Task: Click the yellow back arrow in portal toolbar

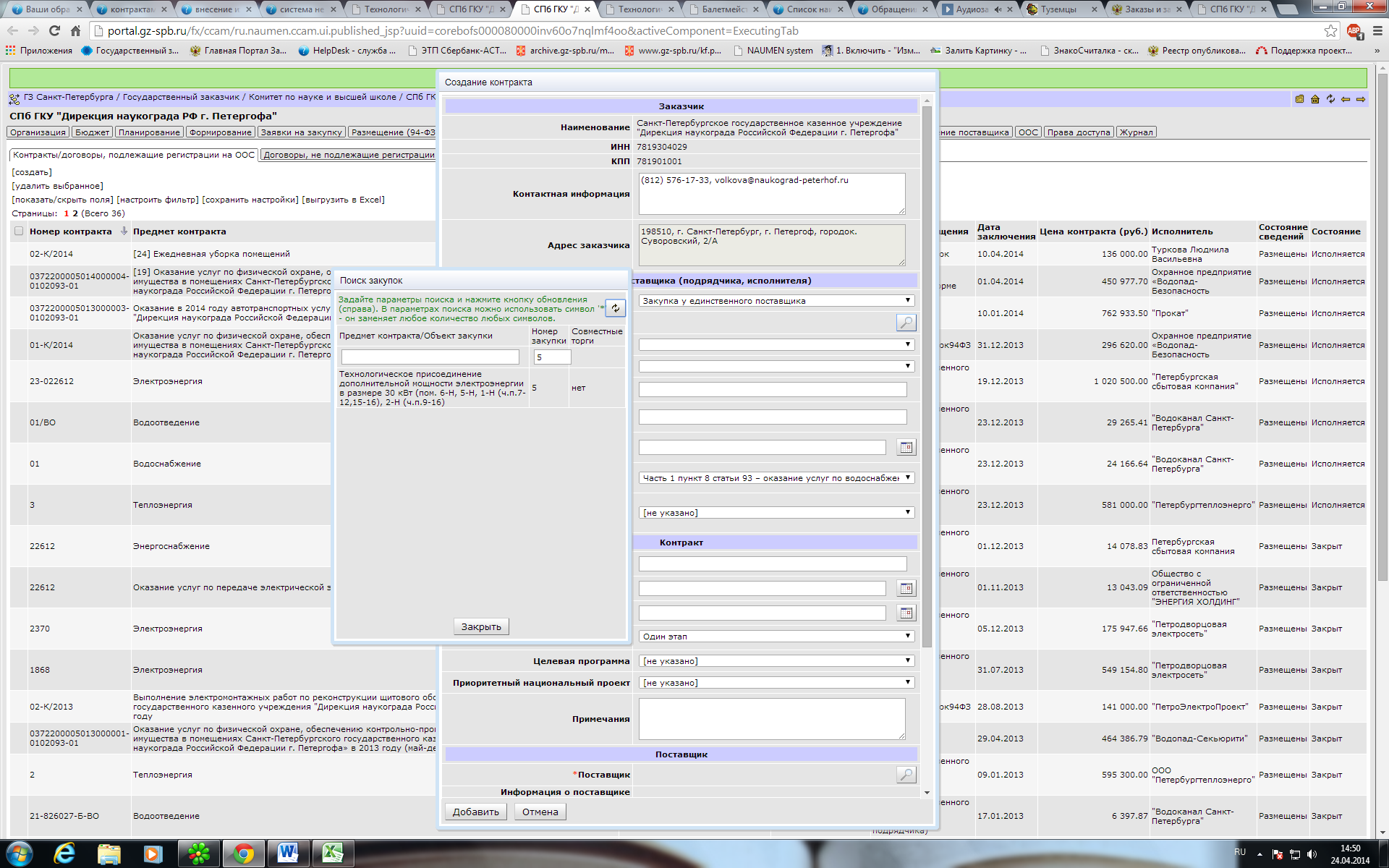Action: (1345, 99)
